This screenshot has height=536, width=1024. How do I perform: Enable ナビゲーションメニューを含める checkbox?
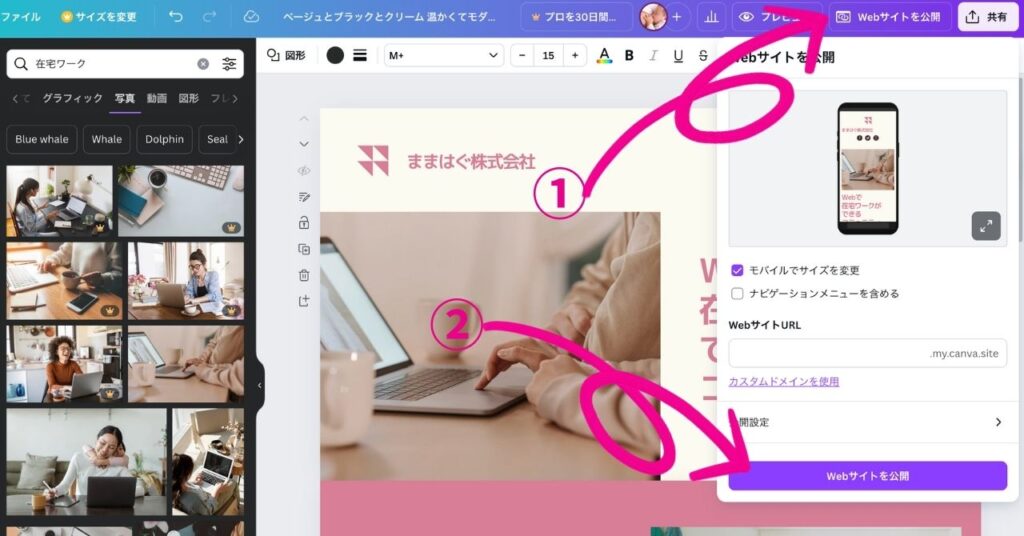click(737, 294)
